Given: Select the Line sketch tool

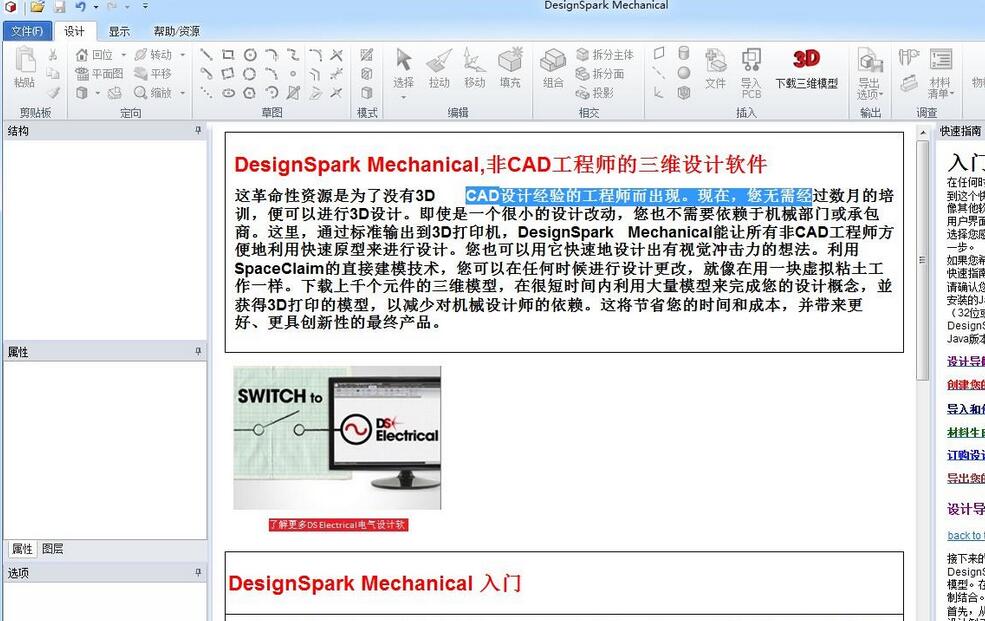Looking at the screenshot, I should coord(206,55).
